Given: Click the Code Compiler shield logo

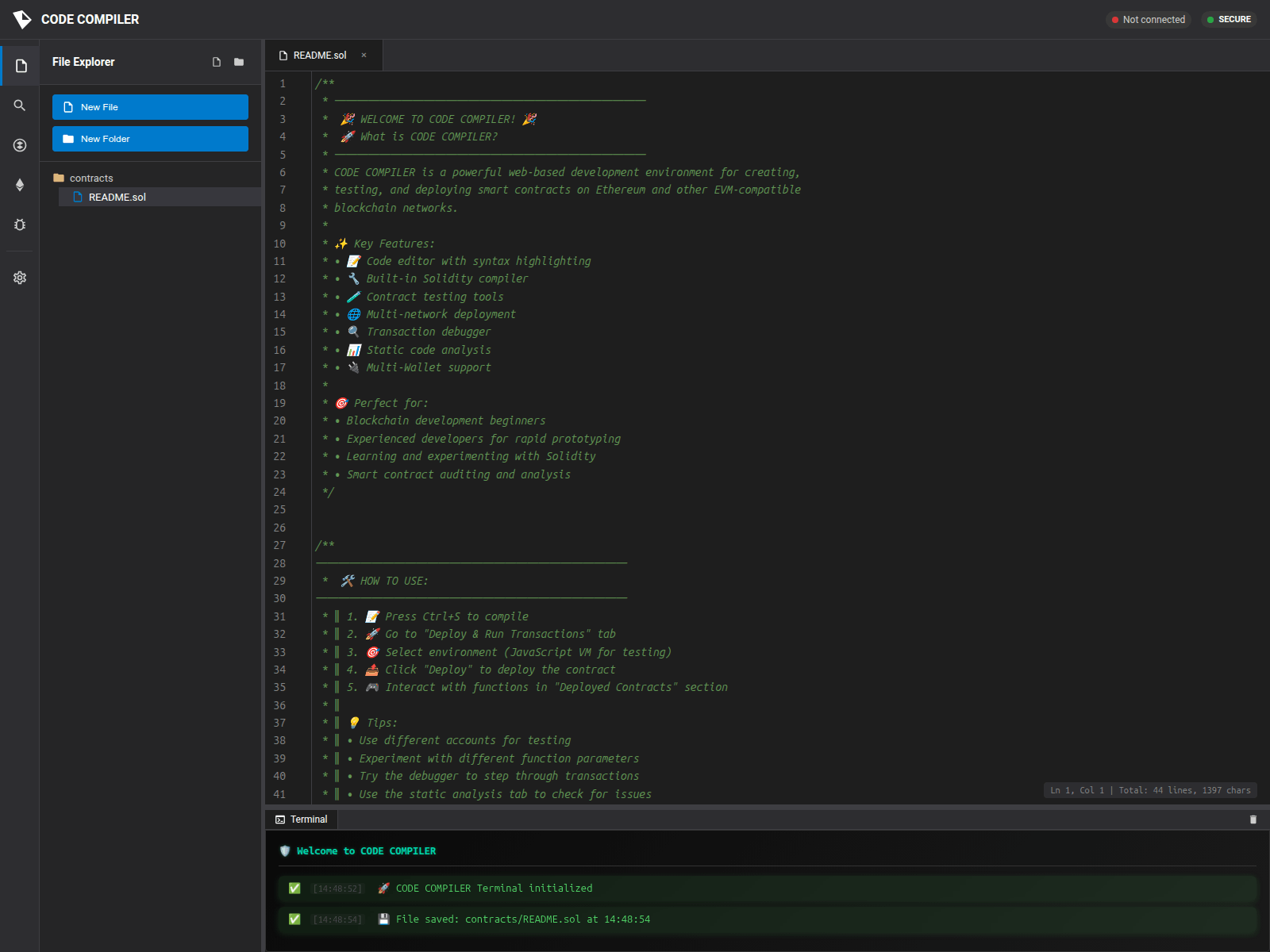Looking at the screenshot, I should tap(21, 19).
